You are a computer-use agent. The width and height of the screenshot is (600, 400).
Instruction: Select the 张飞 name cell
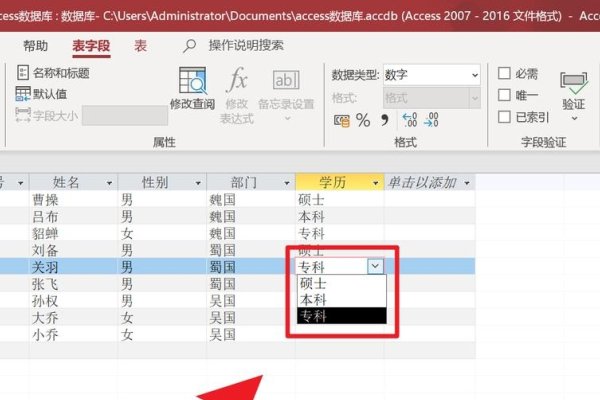(x=73, y=284)
